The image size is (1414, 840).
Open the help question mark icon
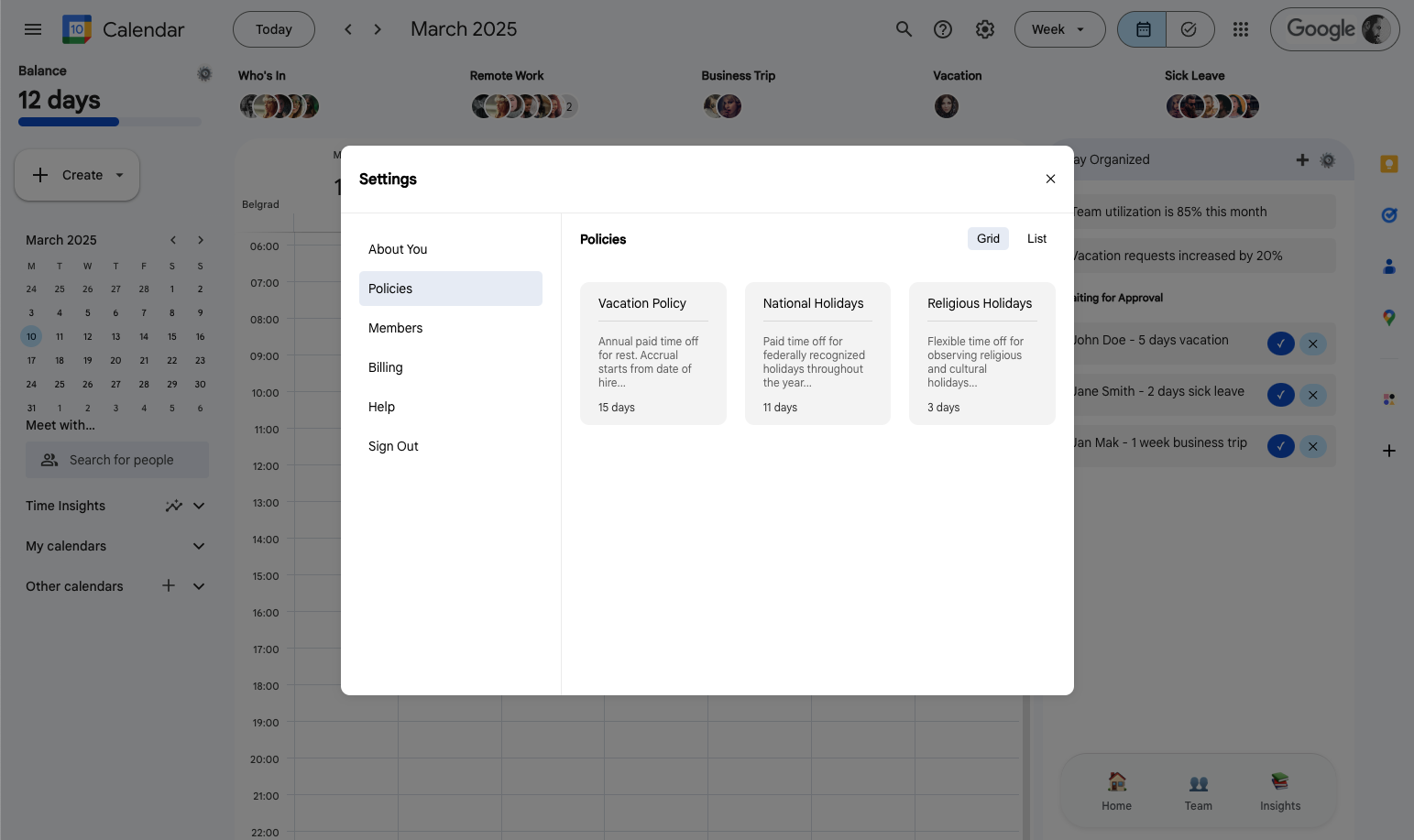tap(943, 29)
